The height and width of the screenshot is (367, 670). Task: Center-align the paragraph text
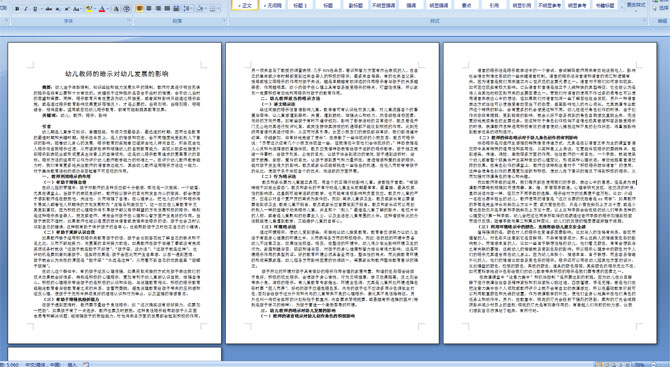149,9
